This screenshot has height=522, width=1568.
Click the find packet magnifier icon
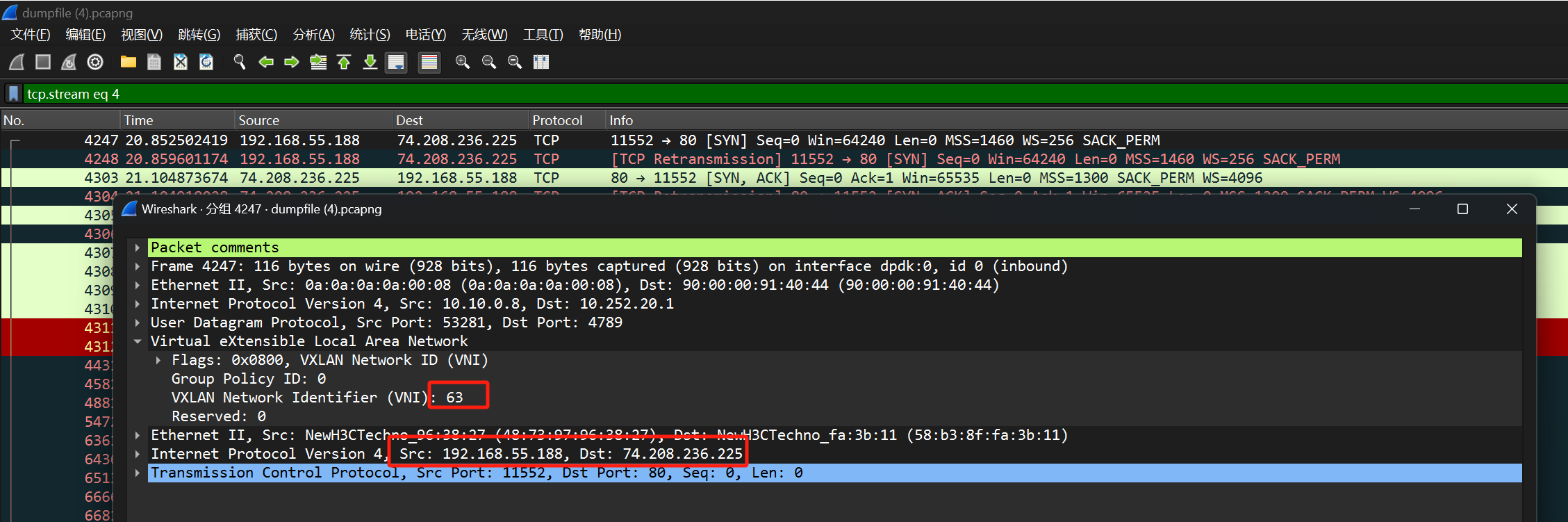point(240,63)
